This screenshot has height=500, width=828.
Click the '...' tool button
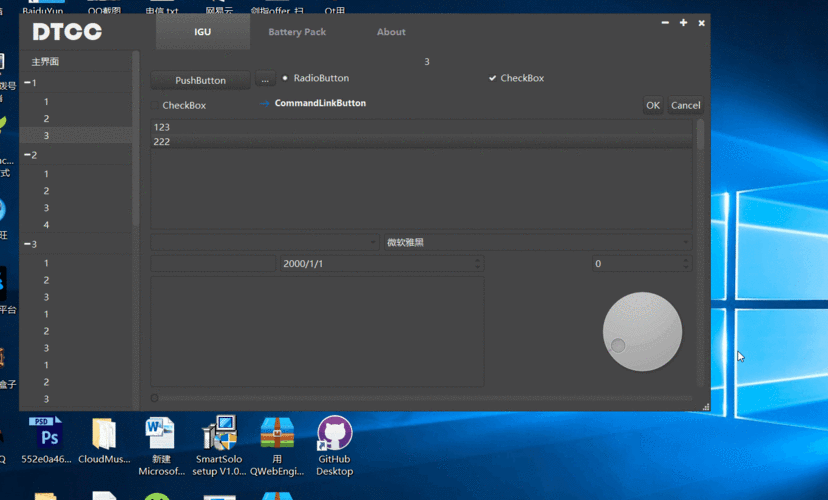265,79
